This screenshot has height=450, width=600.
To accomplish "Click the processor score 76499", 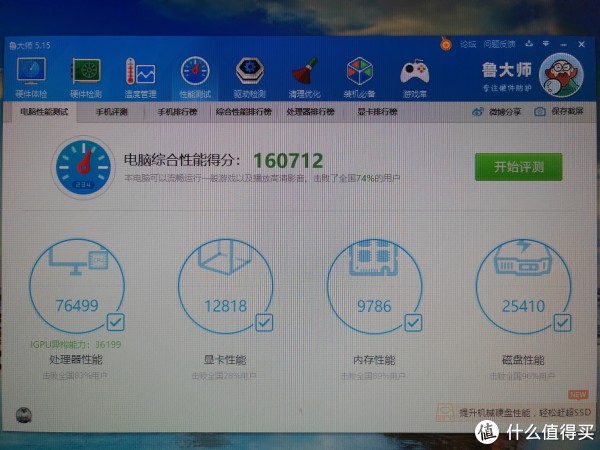I will click(77, 305).
